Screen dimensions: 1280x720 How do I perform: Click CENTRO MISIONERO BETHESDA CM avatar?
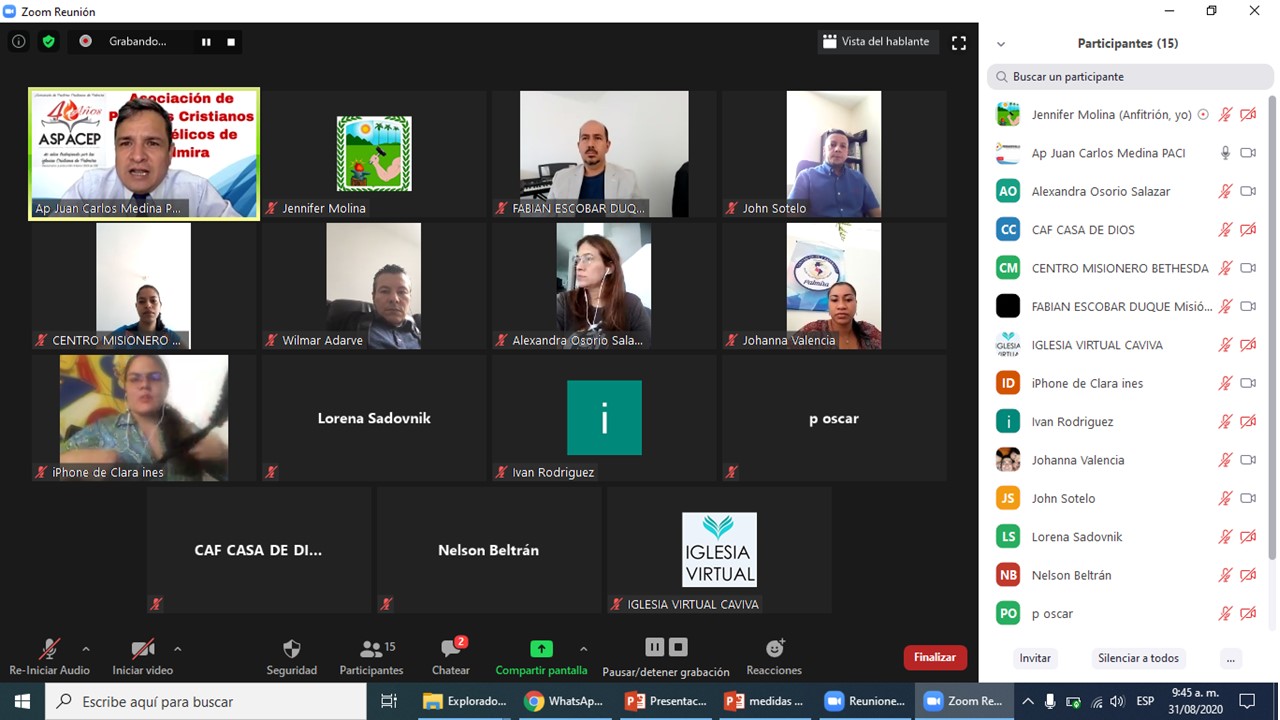click(x=1008, y=268)
